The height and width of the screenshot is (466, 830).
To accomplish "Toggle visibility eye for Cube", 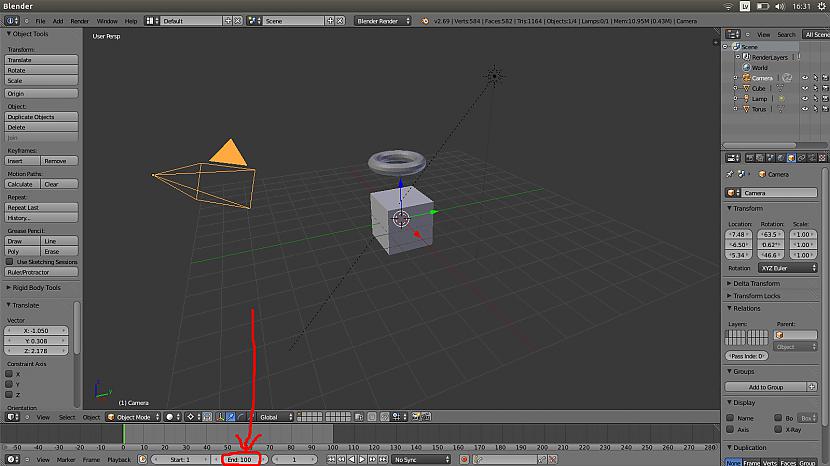I will (x=805, y=88).
